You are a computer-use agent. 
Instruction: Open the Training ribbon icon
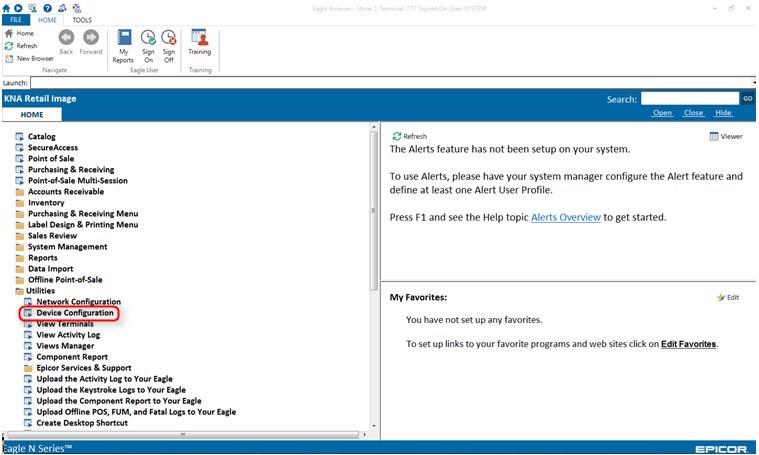coord(200,38)
